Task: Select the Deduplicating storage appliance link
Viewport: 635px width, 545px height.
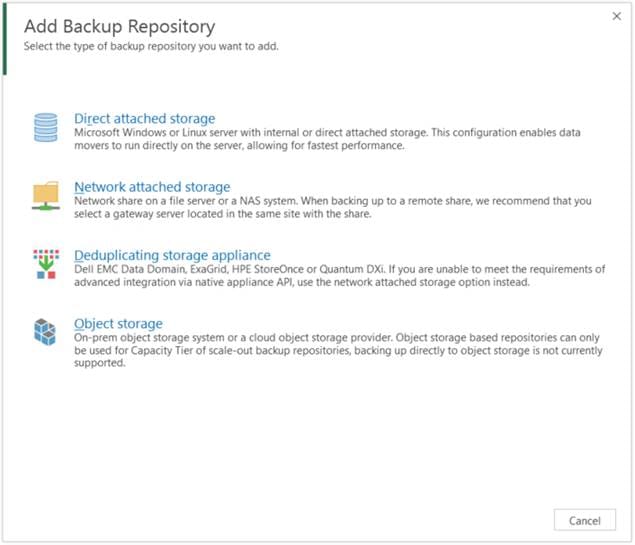Action: [172, 255]
